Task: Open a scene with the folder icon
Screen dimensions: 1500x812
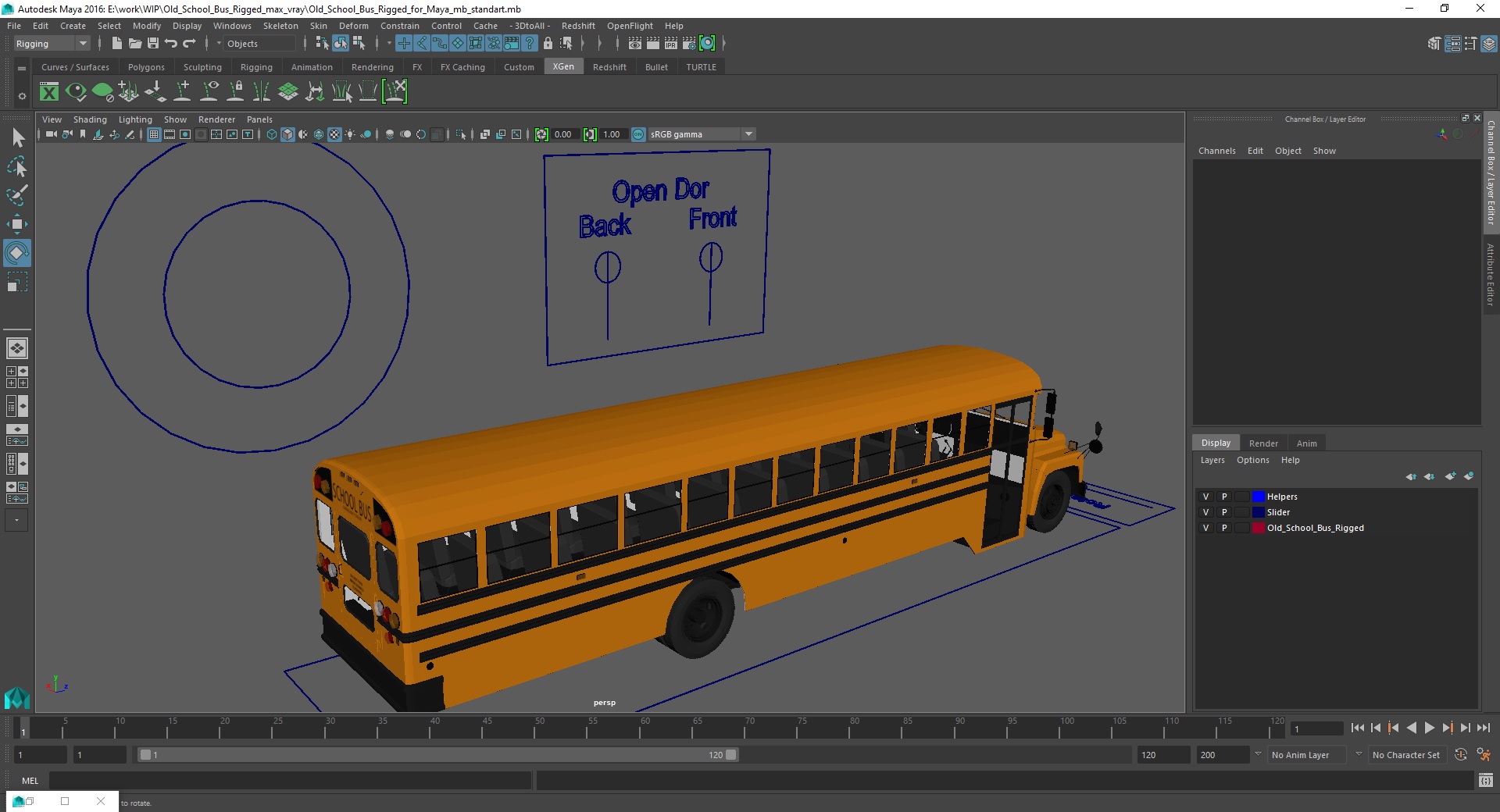Action: pos(134,44)
